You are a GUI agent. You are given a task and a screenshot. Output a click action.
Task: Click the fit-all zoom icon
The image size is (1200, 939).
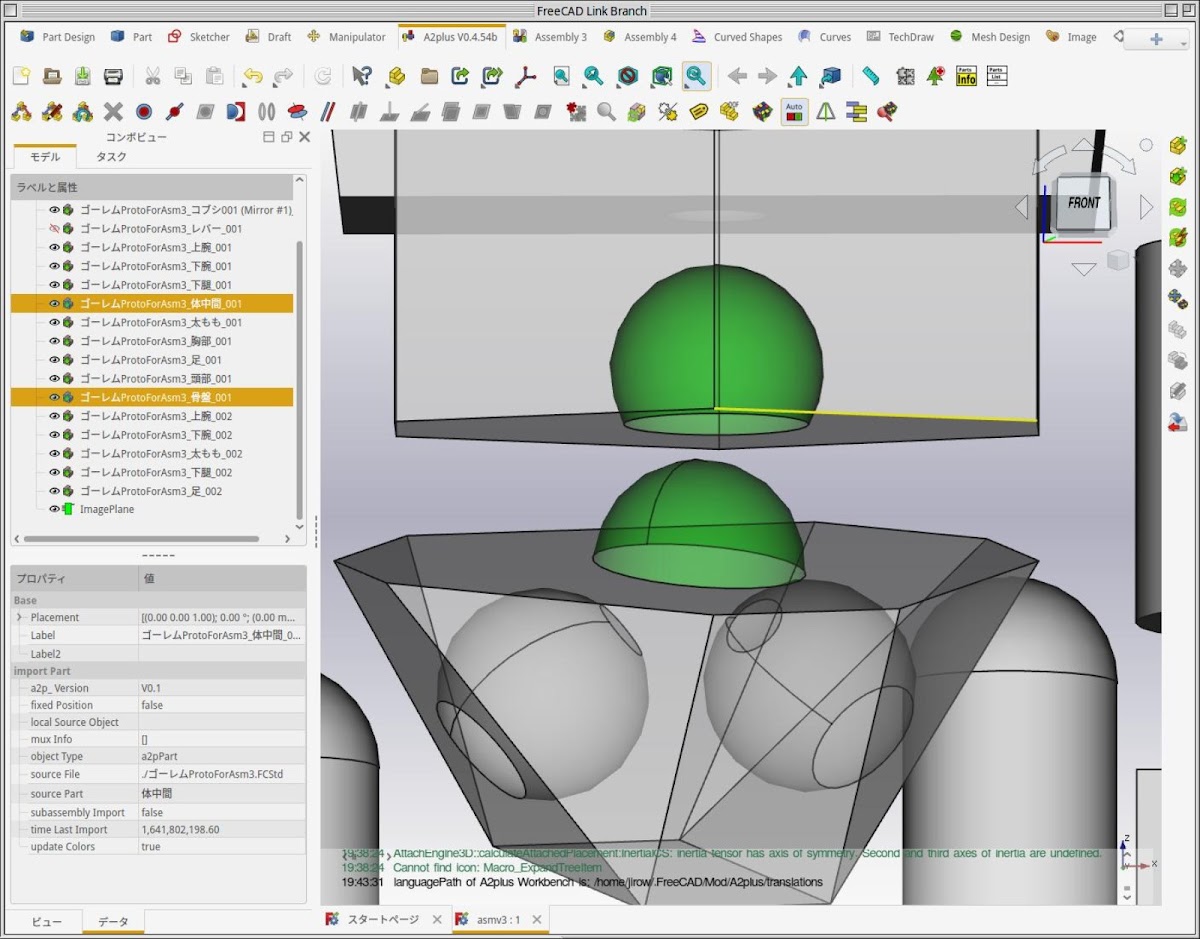[x=561, y=76]
